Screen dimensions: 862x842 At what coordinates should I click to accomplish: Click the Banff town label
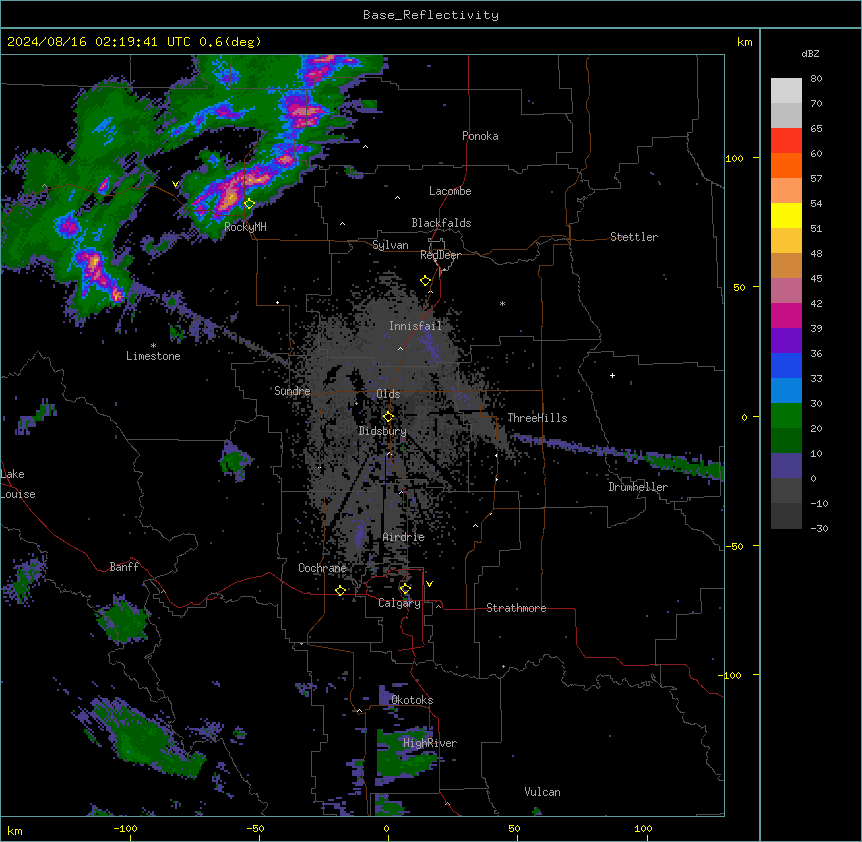124,567
